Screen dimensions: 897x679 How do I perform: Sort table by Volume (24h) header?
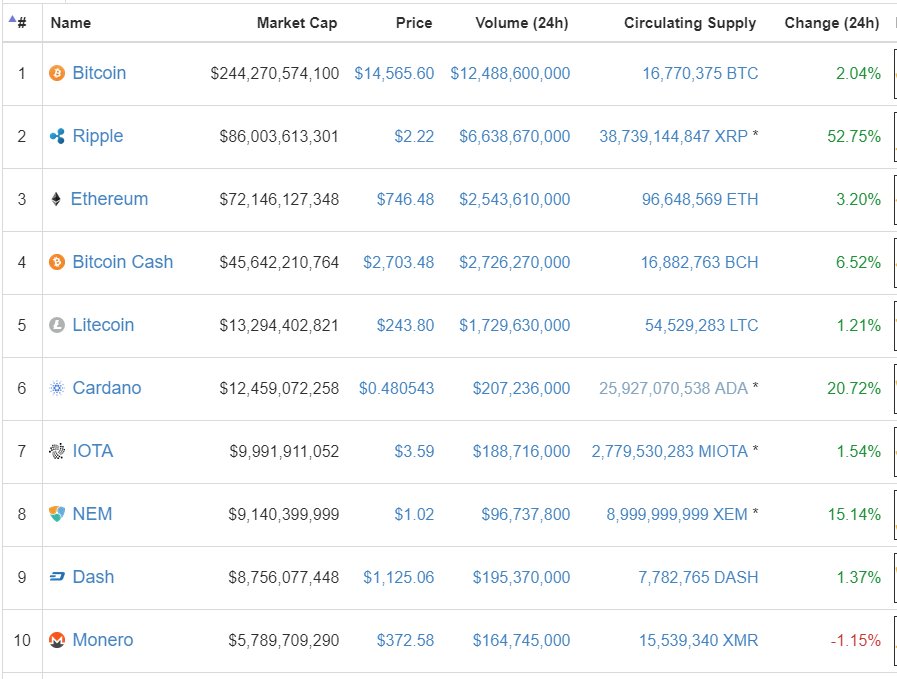[x=522, y=23]
